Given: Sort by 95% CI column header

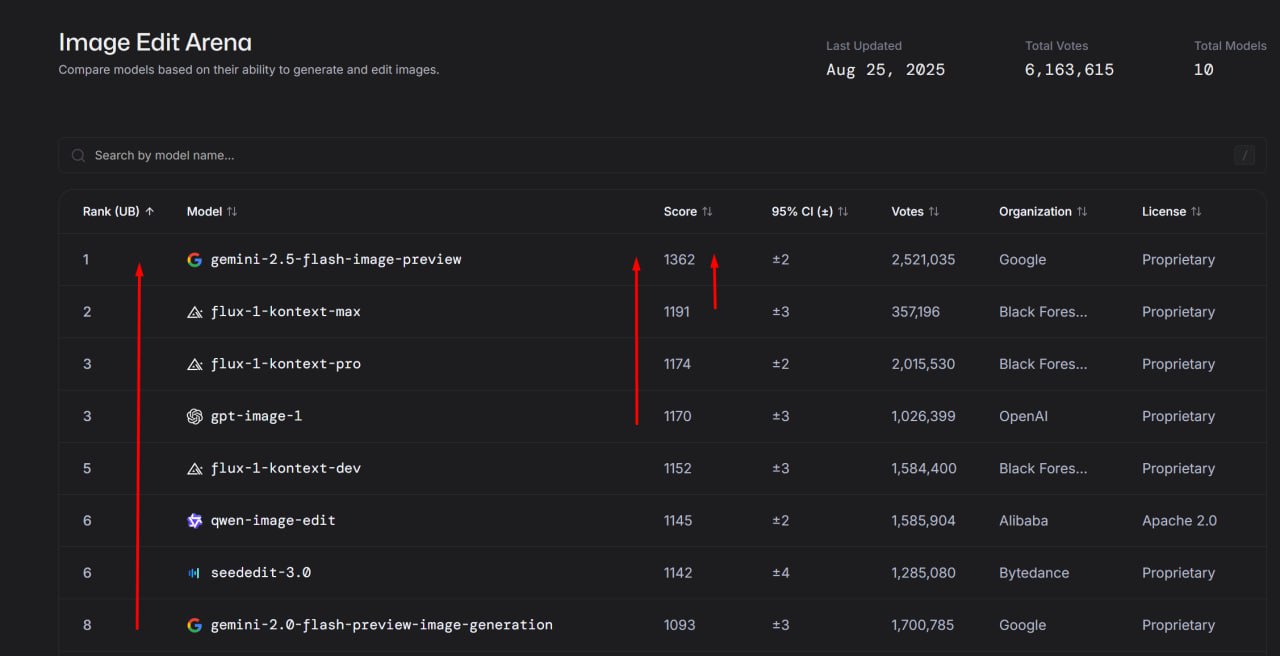Looking at the screenshot, I should coord(810,211).
